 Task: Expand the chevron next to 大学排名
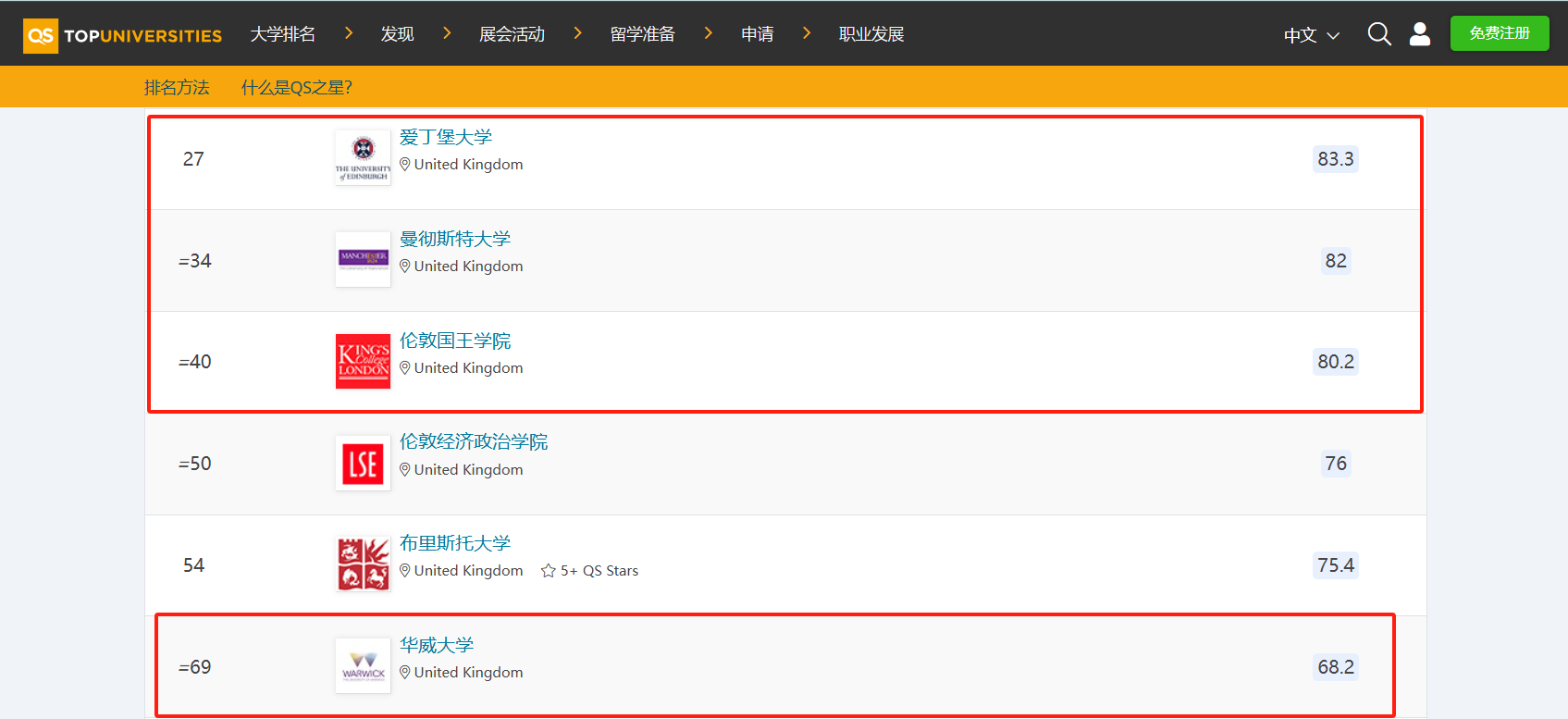coord(349,33)
